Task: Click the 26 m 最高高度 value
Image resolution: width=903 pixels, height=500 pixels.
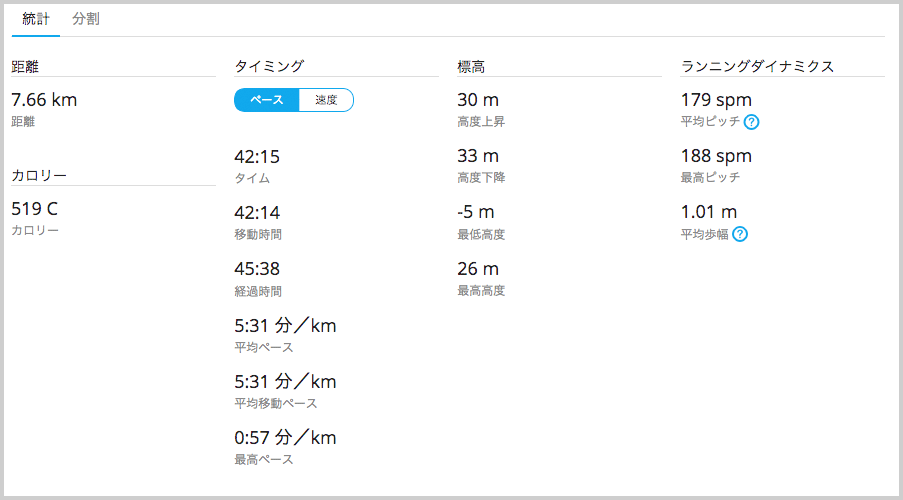Action: click(478, 269)
